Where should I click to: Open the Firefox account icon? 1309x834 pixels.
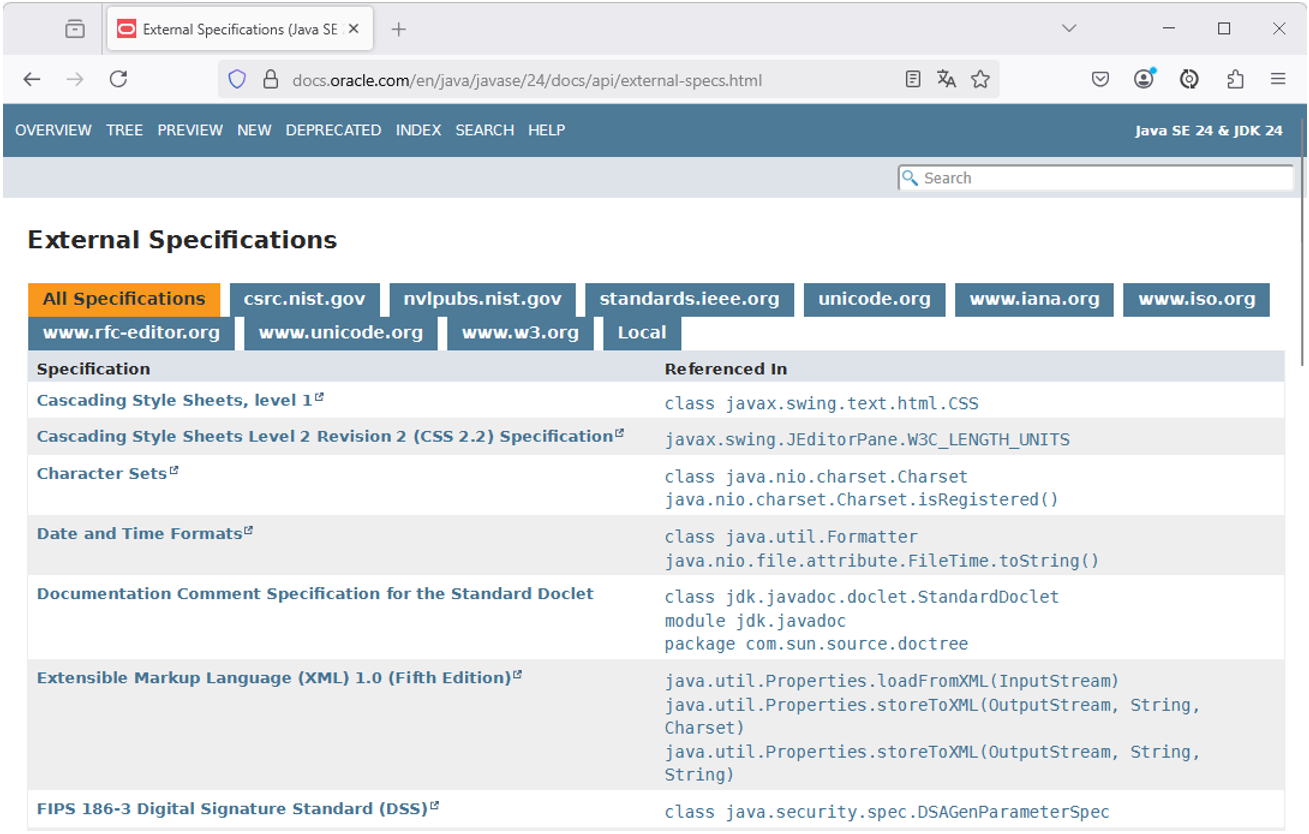click(x=1144, y=79)
